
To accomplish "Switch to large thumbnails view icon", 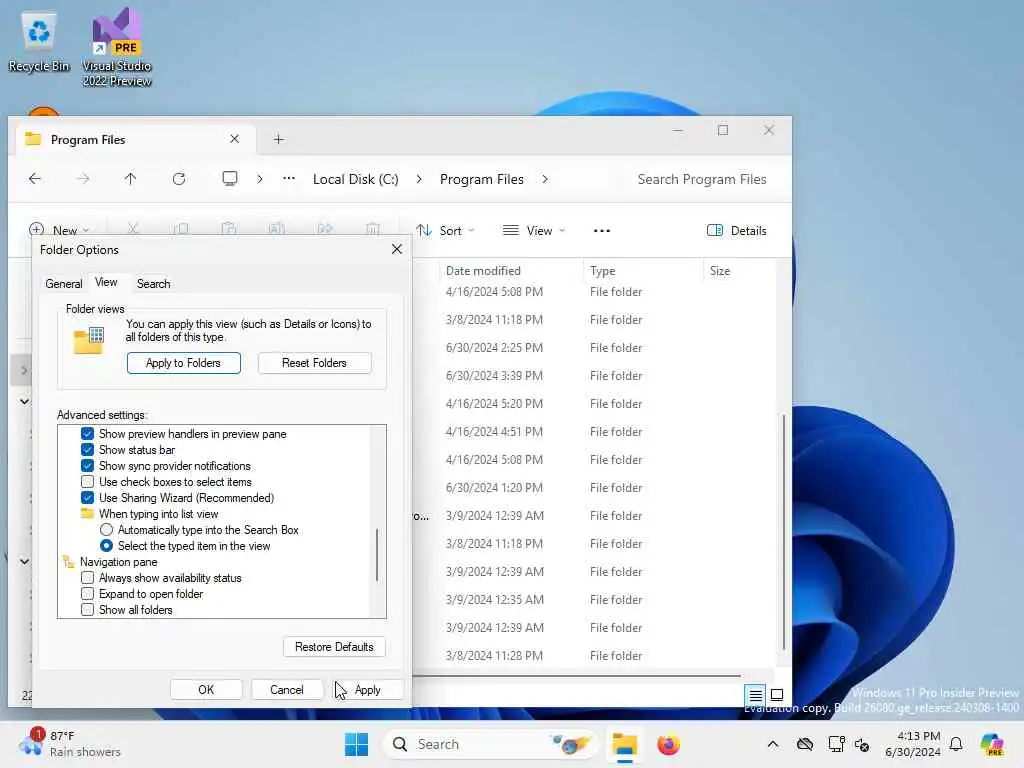I will 777,695.
